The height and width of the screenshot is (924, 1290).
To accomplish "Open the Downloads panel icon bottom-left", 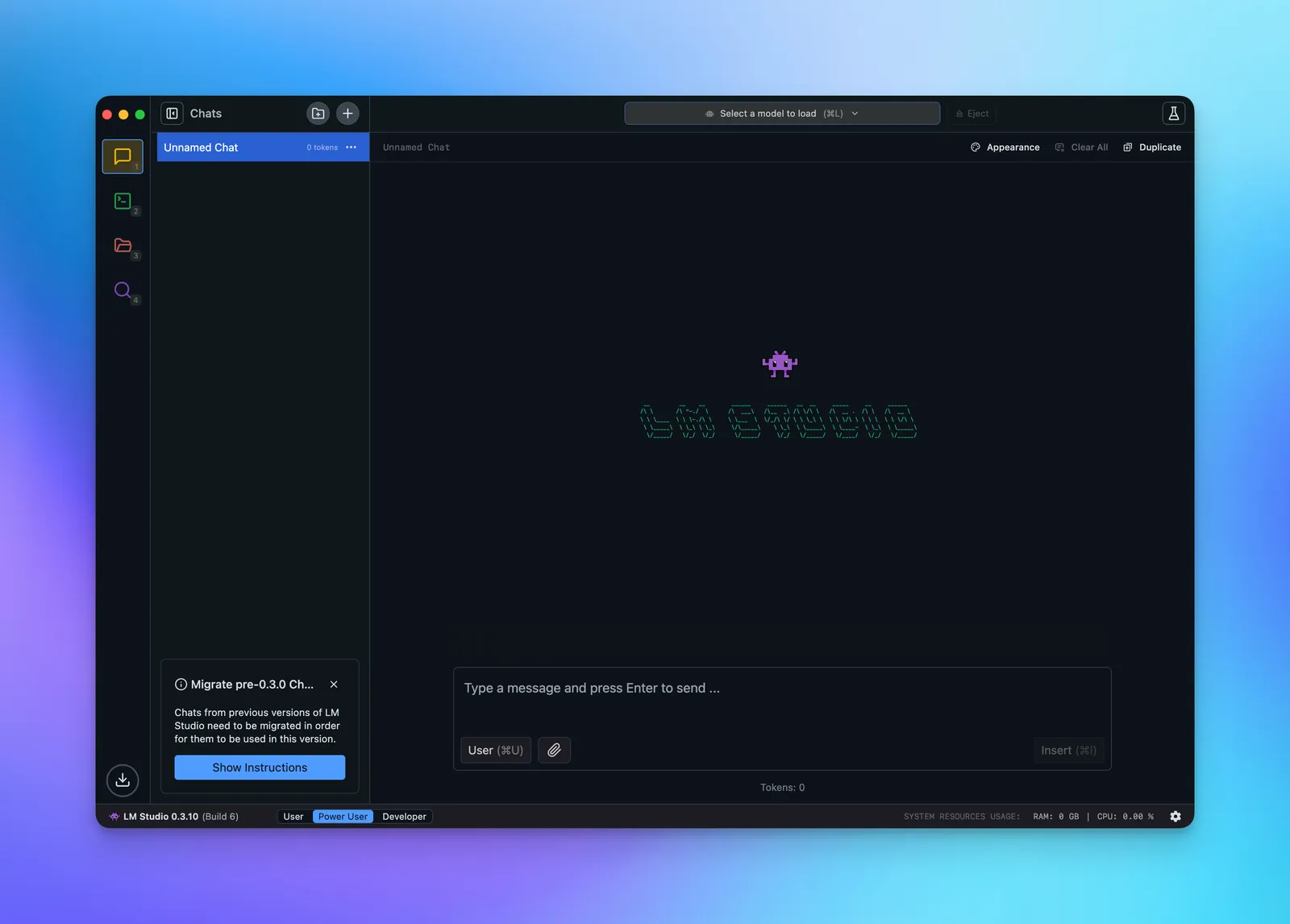I will (x=123, y=780).
